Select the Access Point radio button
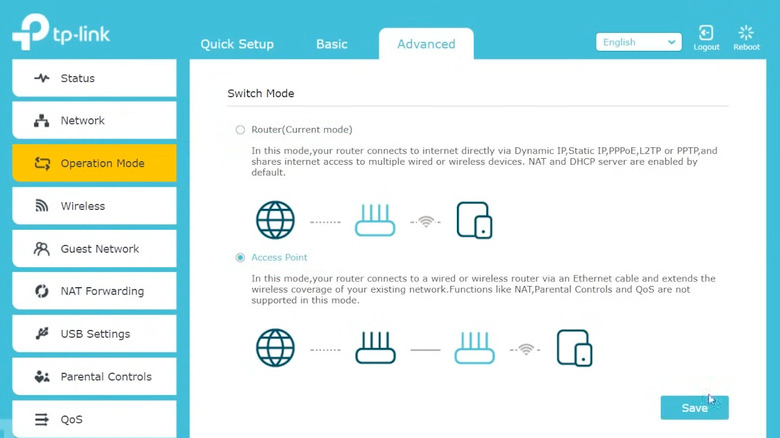The width and height of the screenshot is (780, 438). pos(240,258)
